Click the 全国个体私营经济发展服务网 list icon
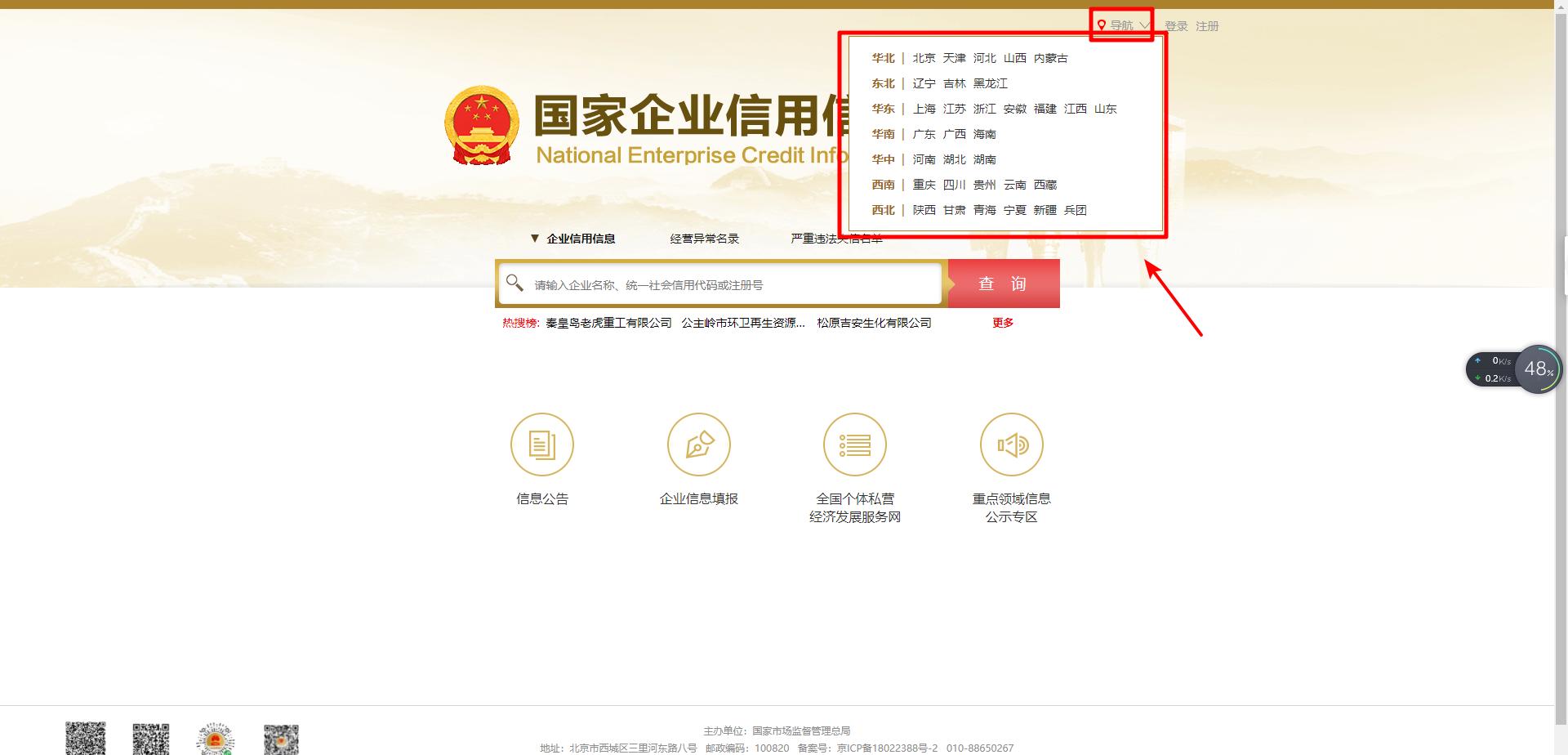This screenshot has height=755, width=1568. click(x=854, y=445)
